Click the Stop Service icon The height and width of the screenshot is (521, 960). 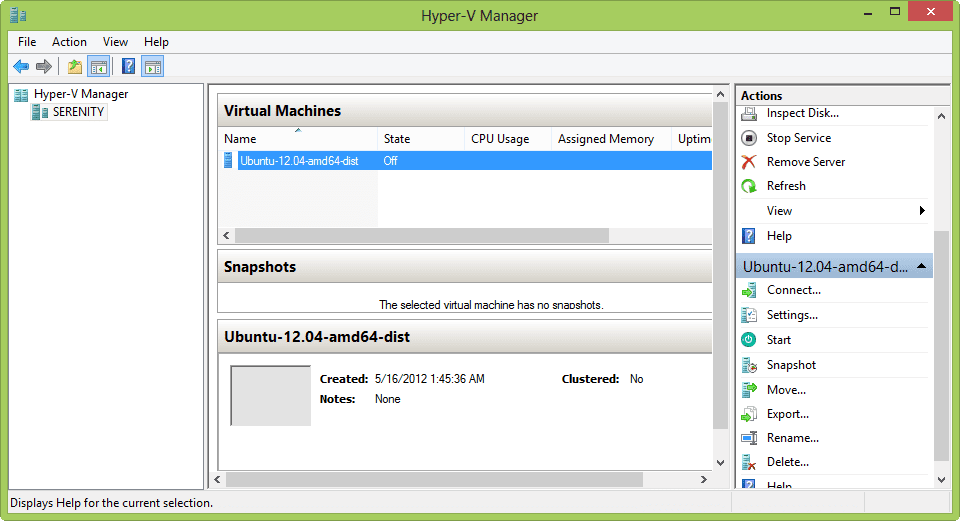749,138
